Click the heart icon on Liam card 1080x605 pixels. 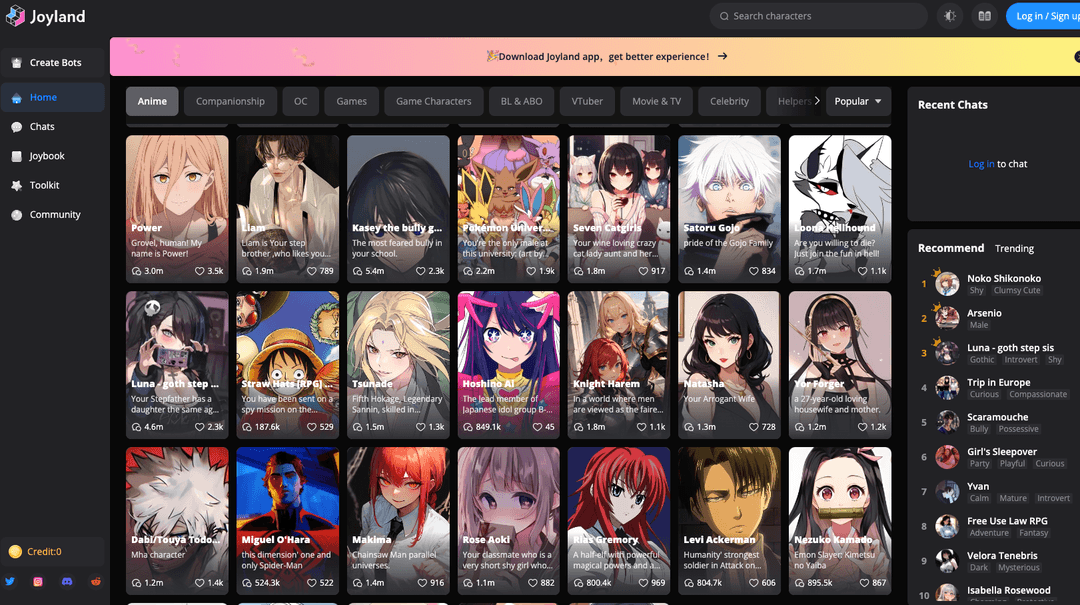[311, 271]
